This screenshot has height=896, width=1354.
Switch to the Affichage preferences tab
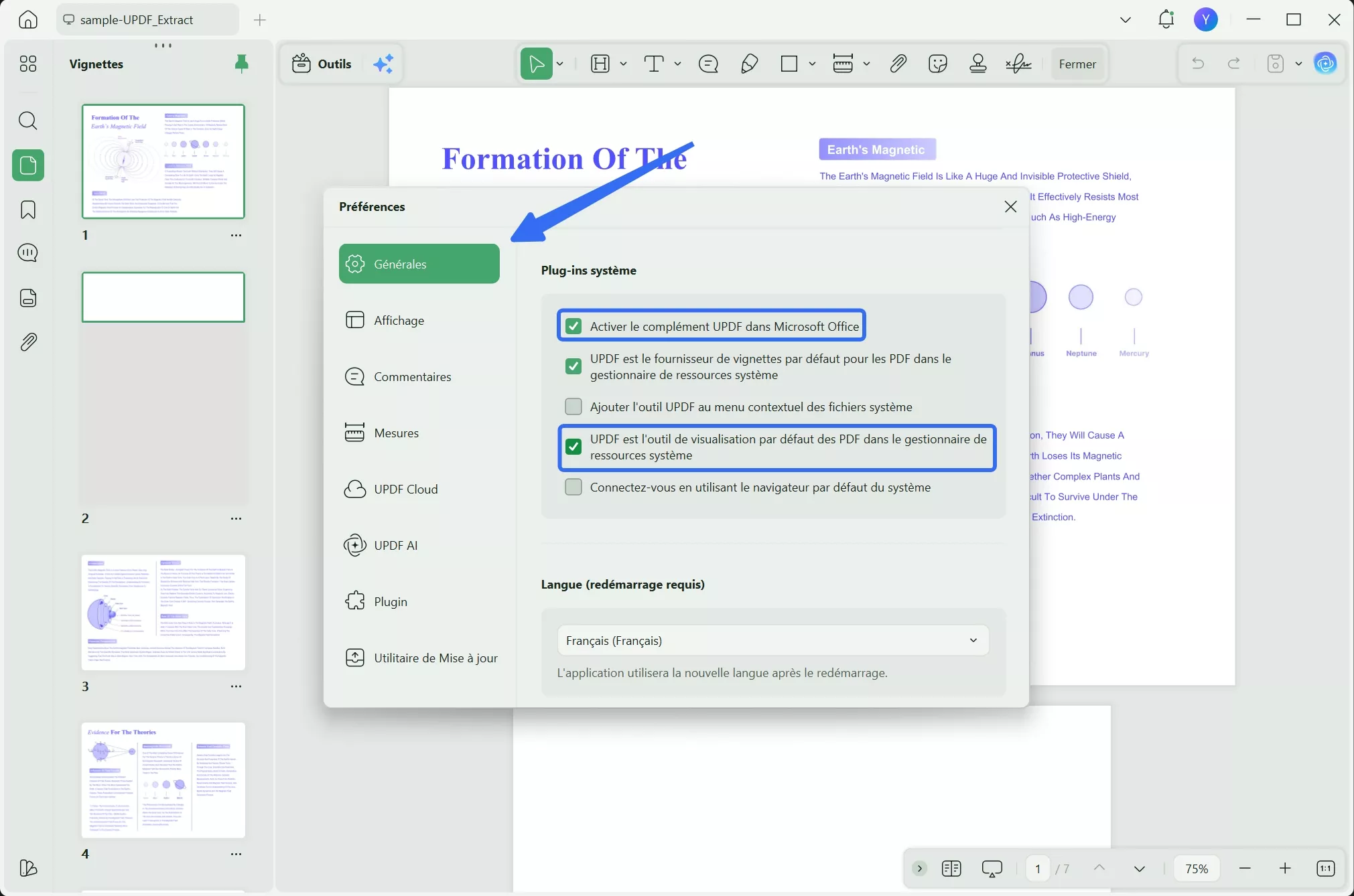tap(399, 320)
